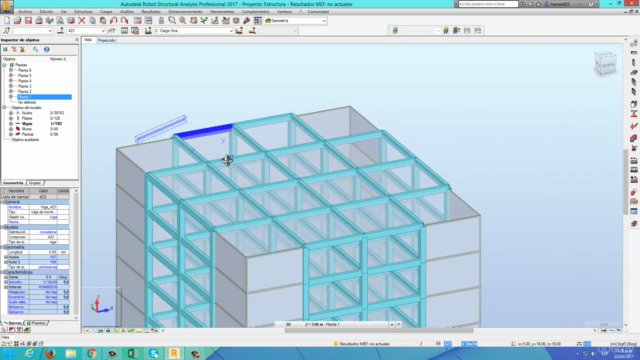Screen dimensions: 640x360
Task: Select Muros in the objects tree
Action: [27, 129]
